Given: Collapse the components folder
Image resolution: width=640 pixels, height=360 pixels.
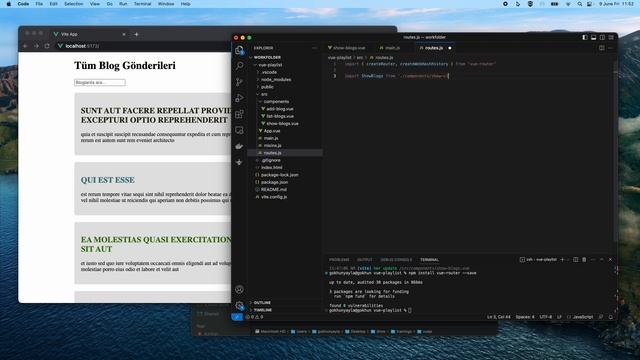Looking at the screenshot, I should 285,102.
